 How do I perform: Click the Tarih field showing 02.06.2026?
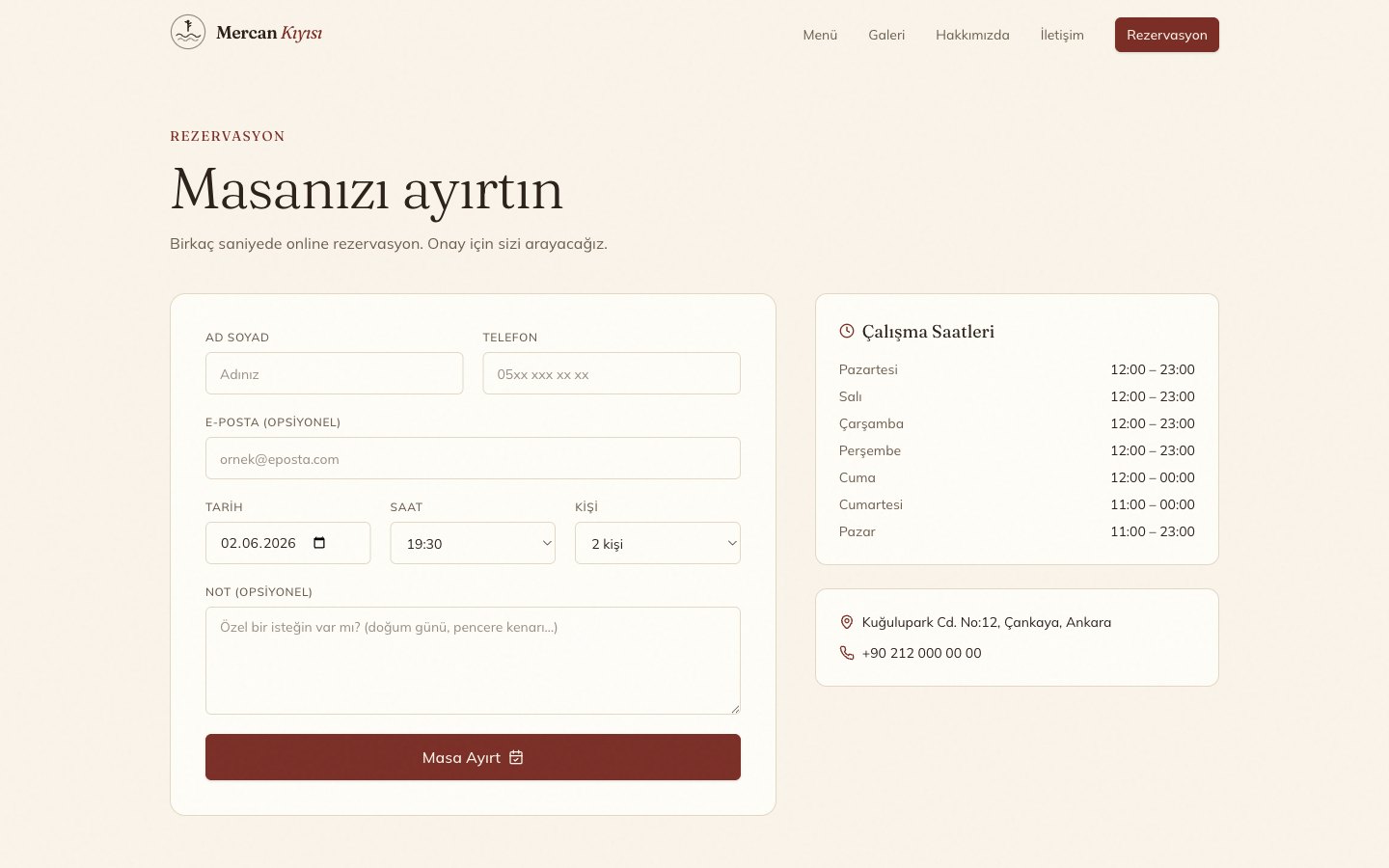coord(287,543)
